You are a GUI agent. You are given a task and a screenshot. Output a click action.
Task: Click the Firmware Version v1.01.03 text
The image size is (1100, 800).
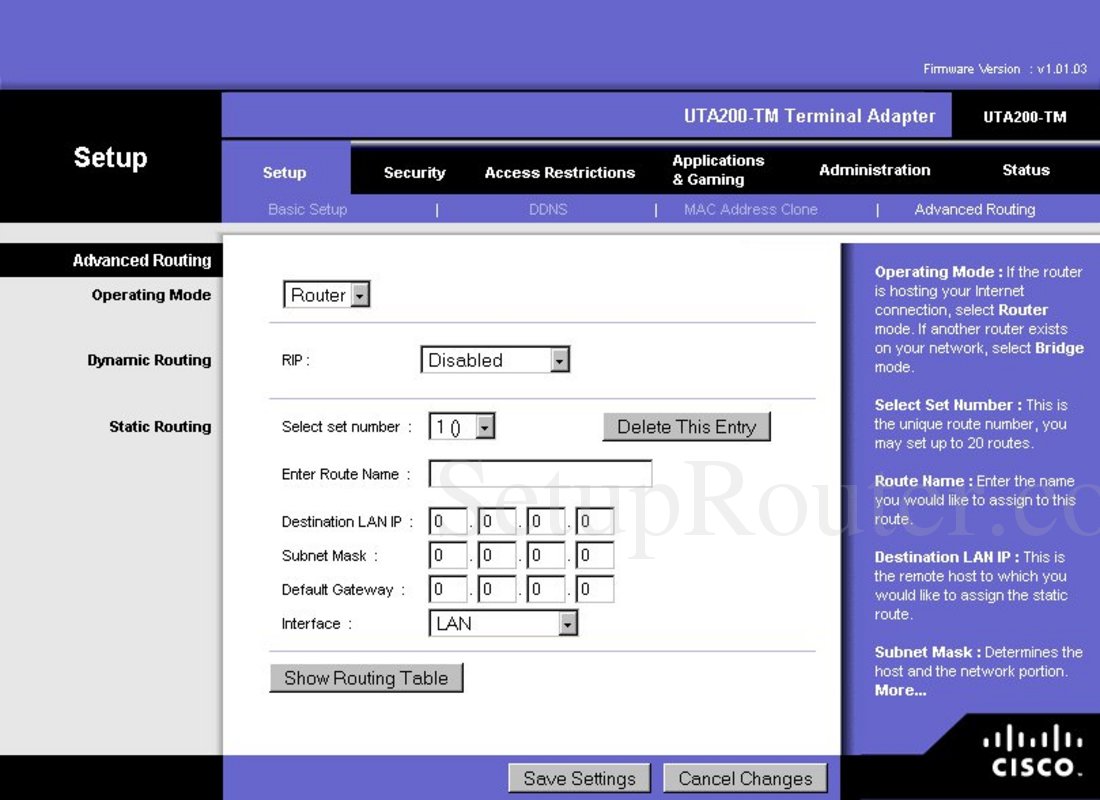coord(1005,69)
